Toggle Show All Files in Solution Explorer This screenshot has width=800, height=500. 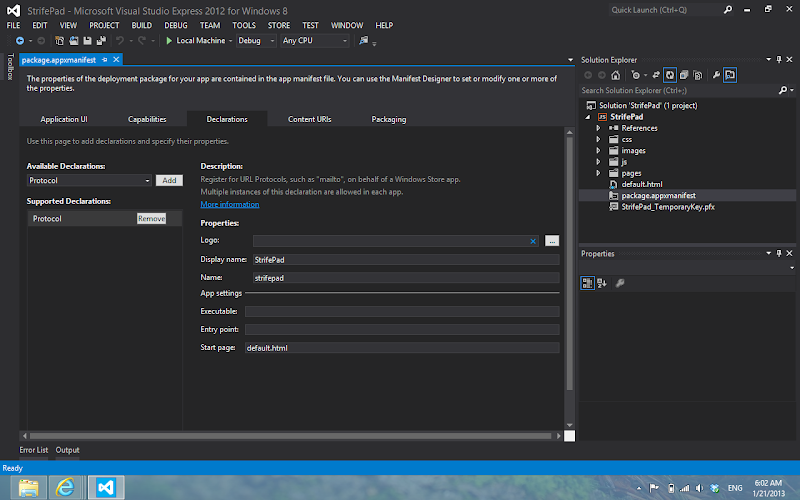coord(697,76)
